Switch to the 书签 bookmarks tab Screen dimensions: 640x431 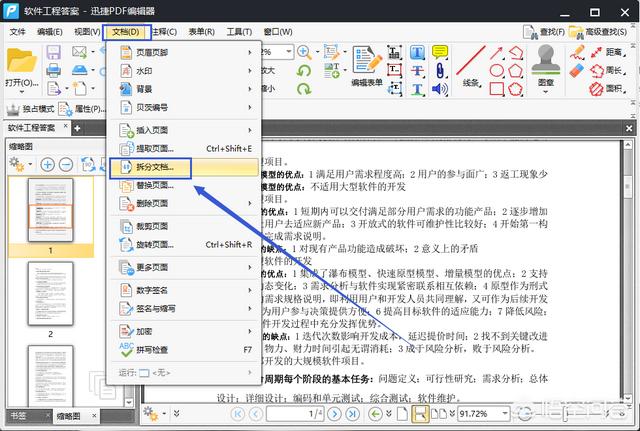pos(19,414)
